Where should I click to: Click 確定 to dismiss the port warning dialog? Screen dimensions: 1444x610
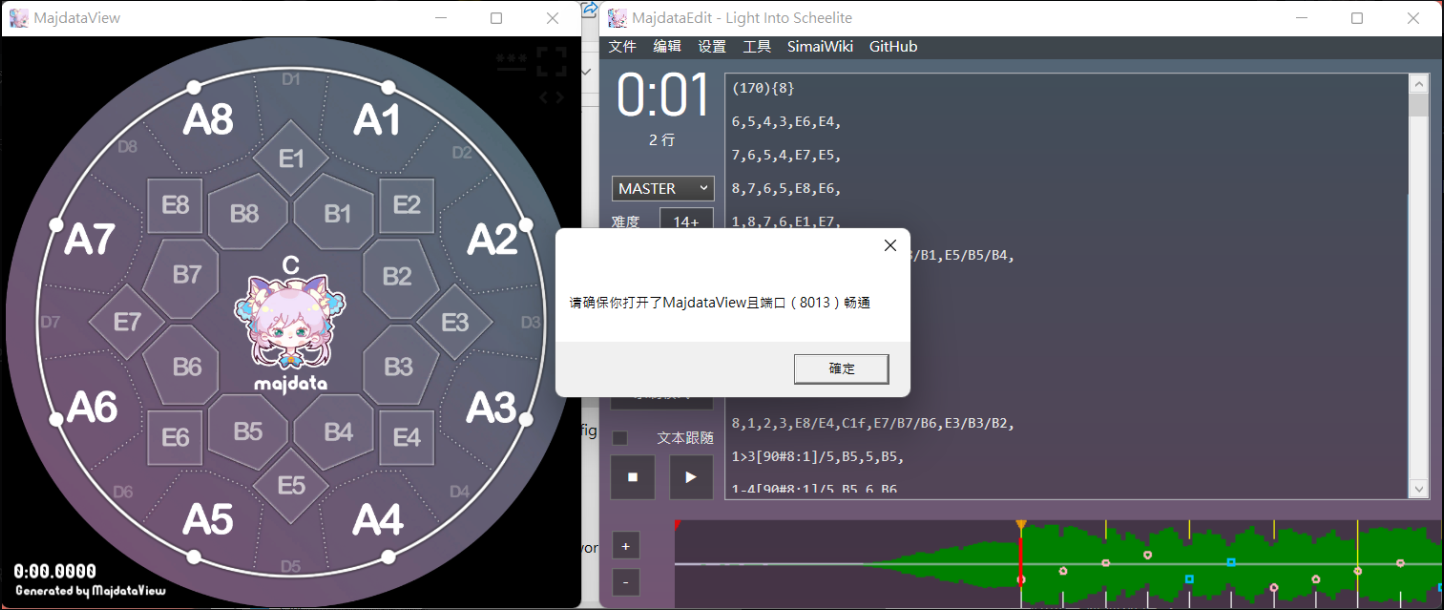click(x=841, y=368)
